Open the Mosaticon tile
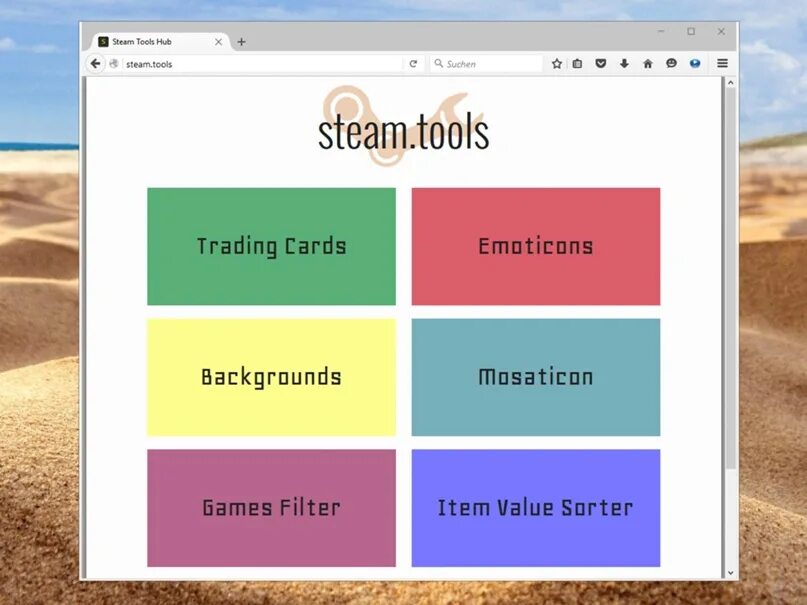807x605 pixels. [536, 377]
